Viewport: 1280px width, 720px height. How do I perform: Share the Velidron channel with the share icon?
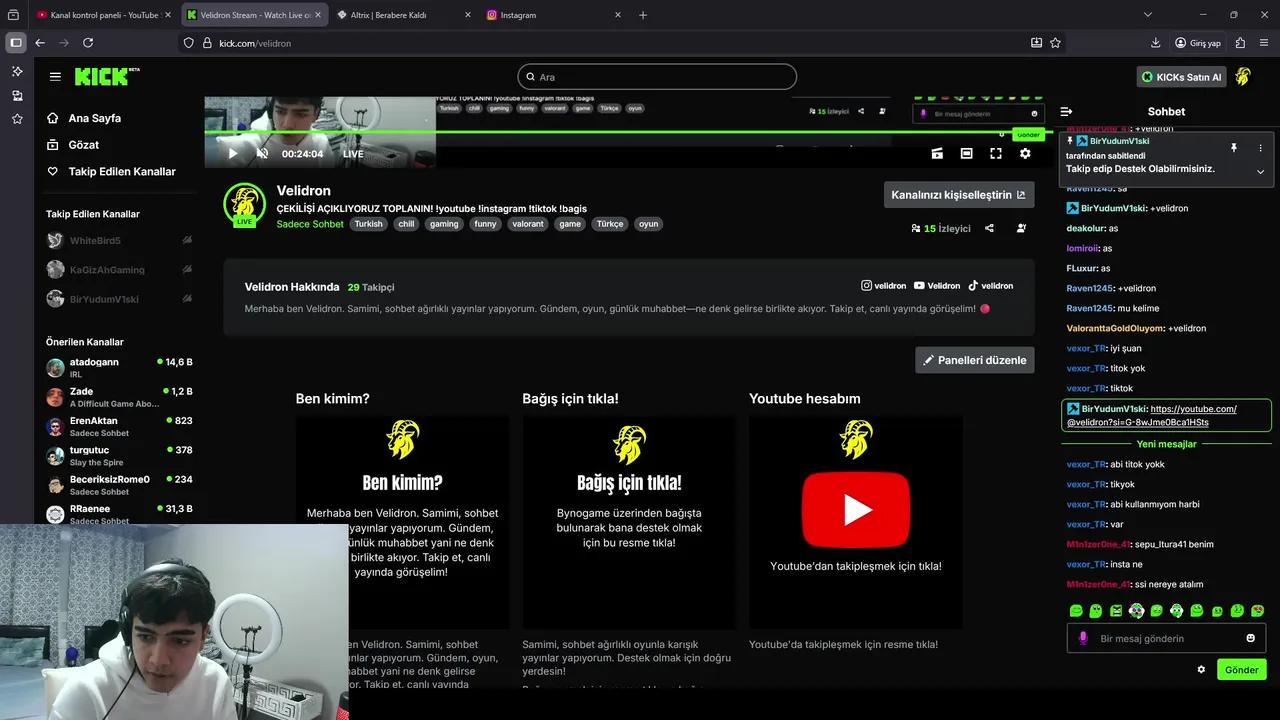pyautogui.click(x=989, y=228)
